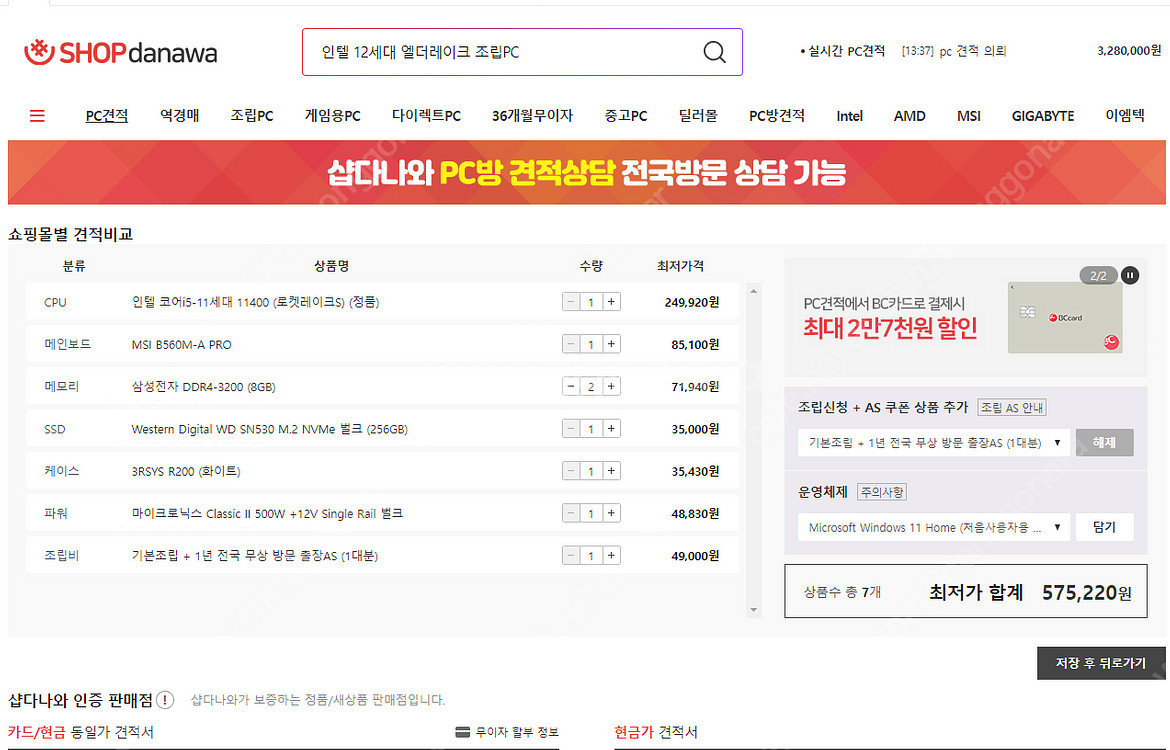Viewport: 1170px width, 750px height.
Task: Open the 다이렉트PC menu
Action: pos(426,116)
